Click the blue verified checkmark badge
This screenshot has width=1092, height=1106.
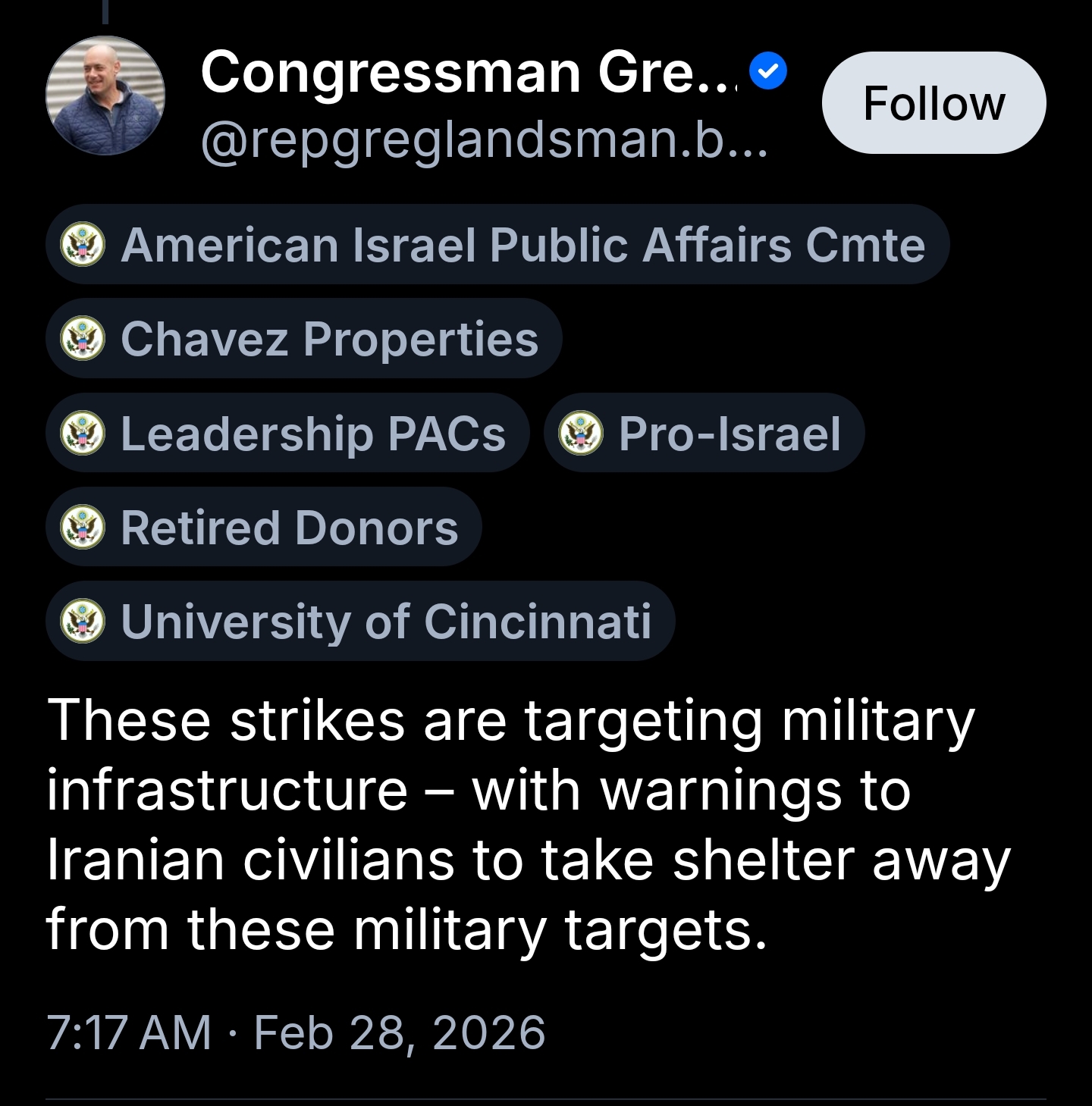(768, 72)
